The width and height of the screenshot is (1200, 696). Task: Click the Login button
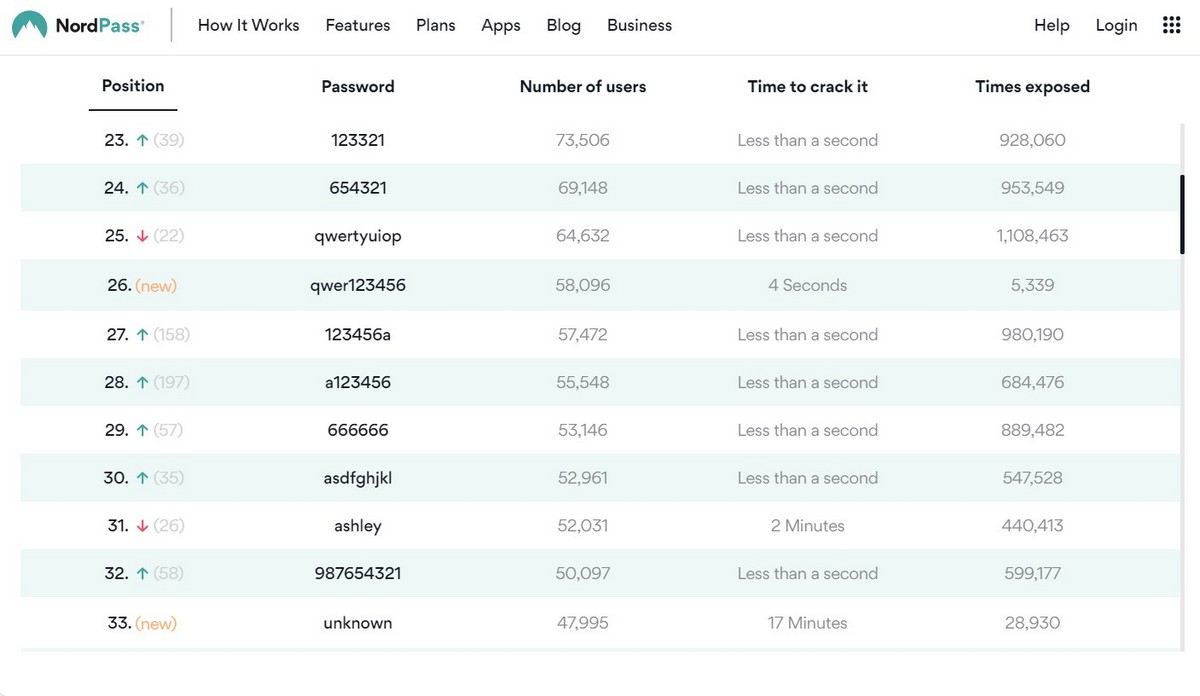point(1116,25)
